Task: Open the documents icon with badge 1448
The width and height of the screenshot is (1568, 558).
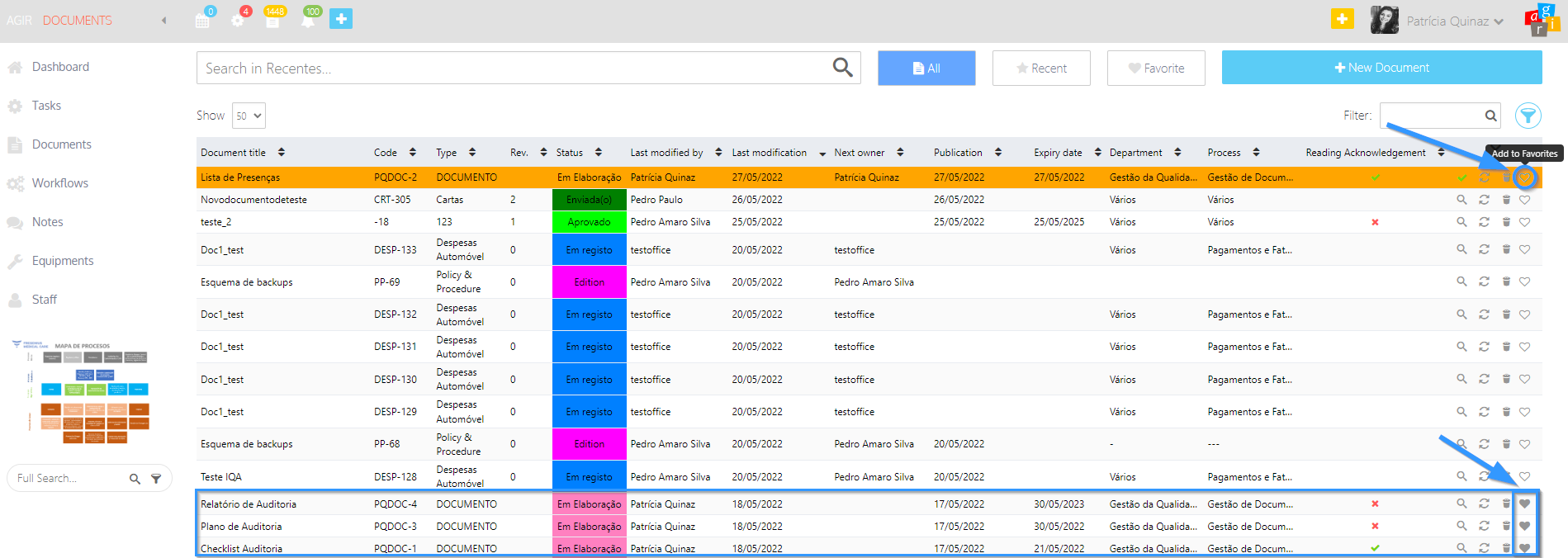Action: (272, 20)
